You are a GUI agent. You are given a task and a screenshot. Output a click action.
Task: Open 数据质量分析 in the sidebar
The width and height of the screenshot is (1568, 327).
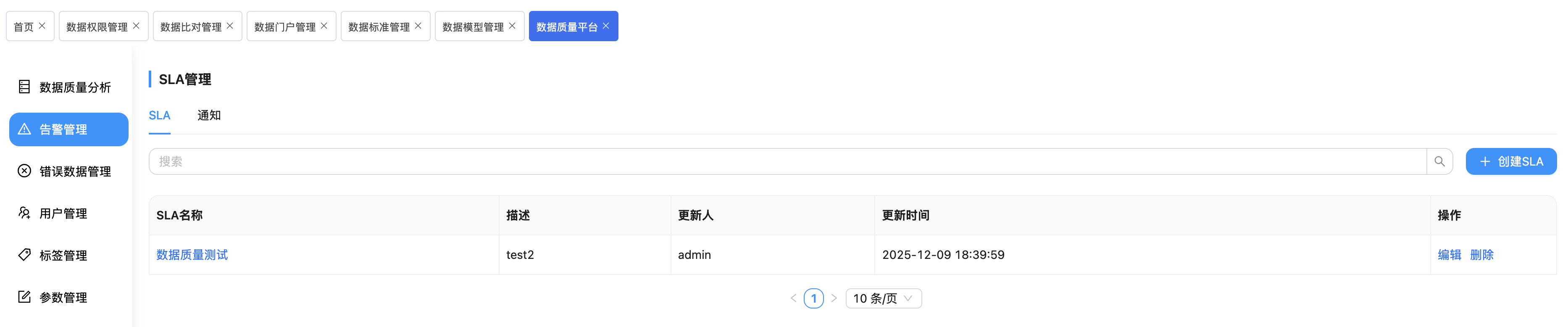(74, 87)
